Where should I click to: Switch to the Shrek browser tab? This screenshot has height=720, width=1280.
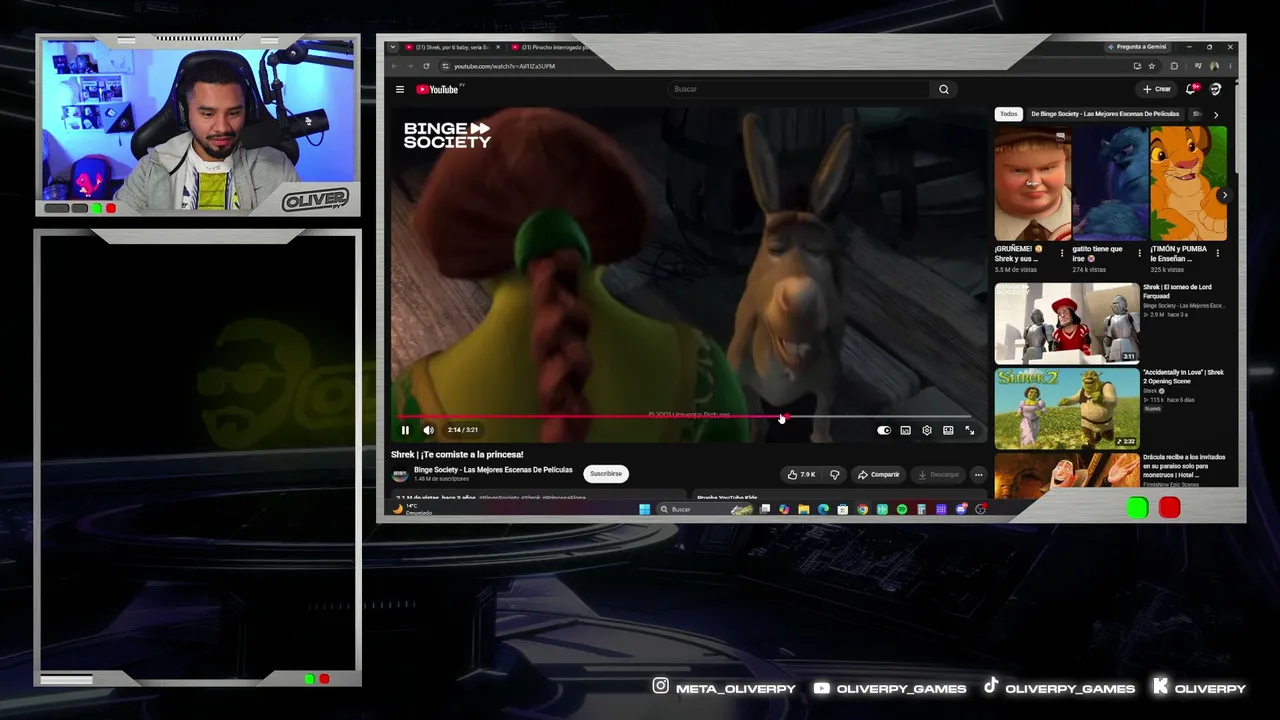452,47
